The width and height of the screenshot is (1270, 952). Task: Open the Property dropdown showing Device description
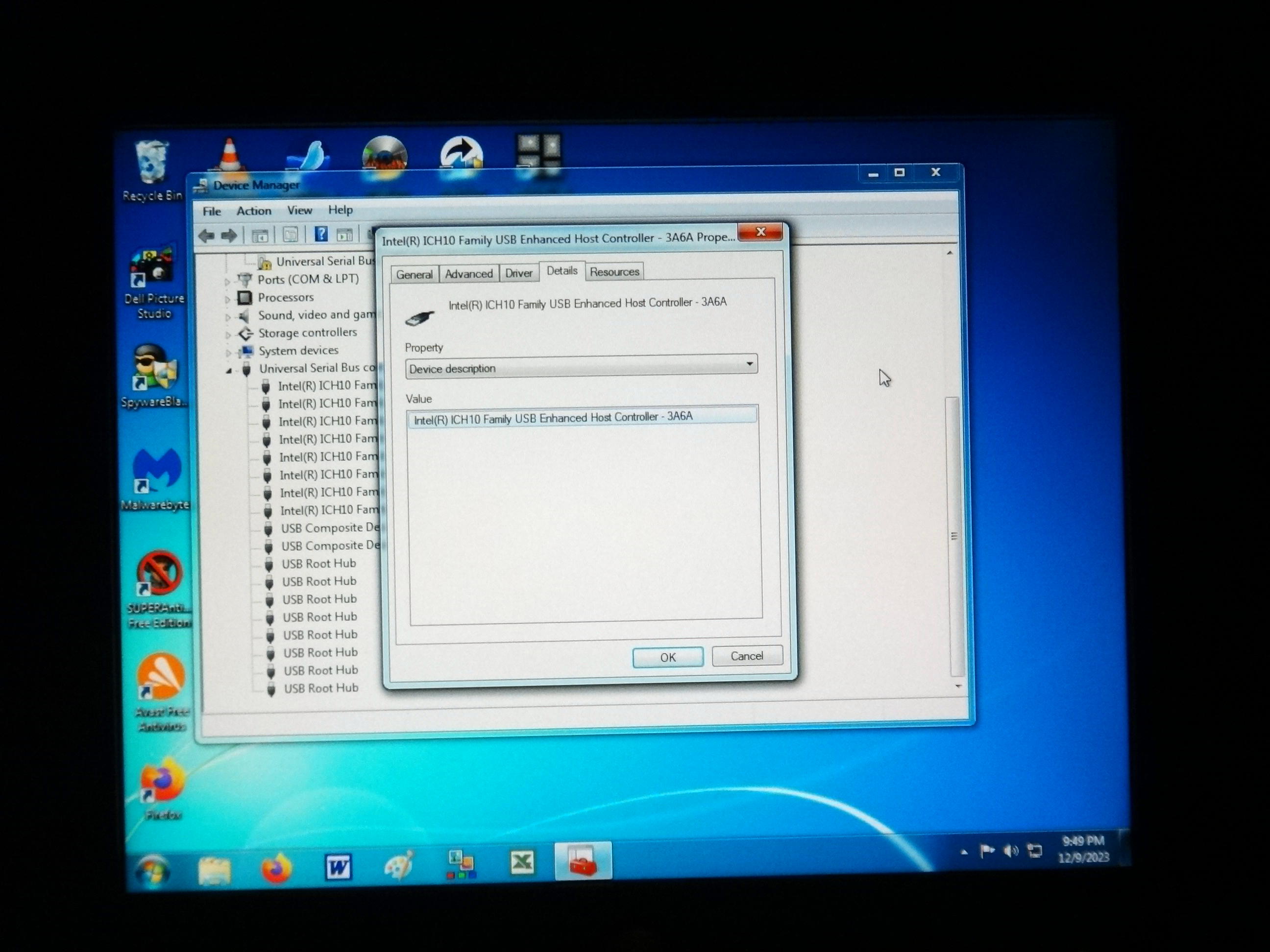581,365
